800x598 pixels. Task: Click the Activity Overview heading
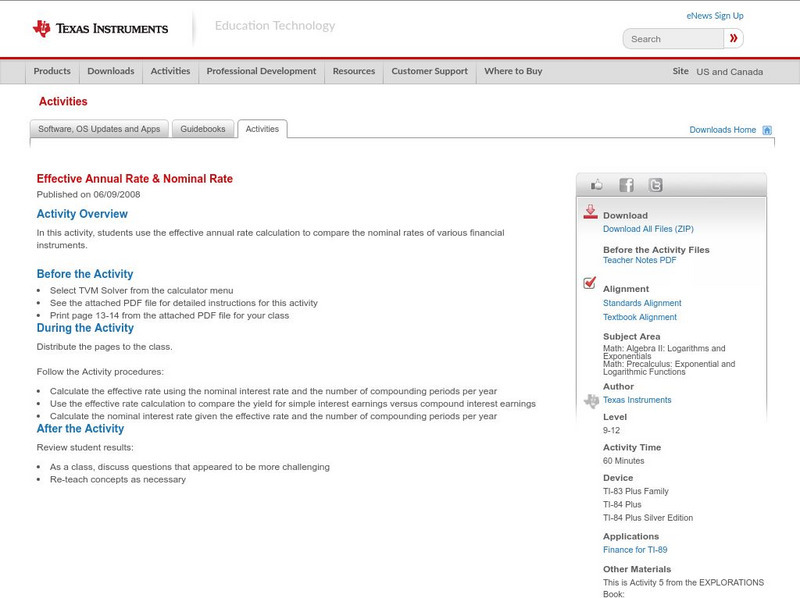tap(82, 214)
